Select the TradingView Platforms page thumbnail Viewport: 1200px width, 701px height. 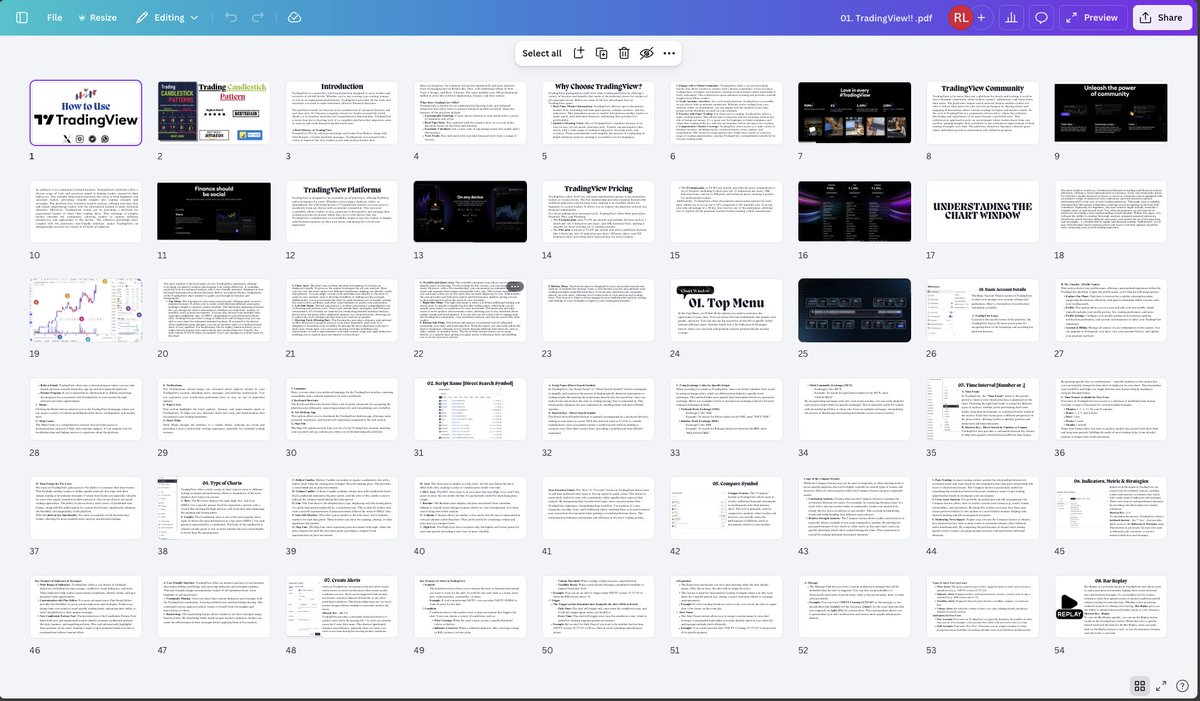point(341,210)
